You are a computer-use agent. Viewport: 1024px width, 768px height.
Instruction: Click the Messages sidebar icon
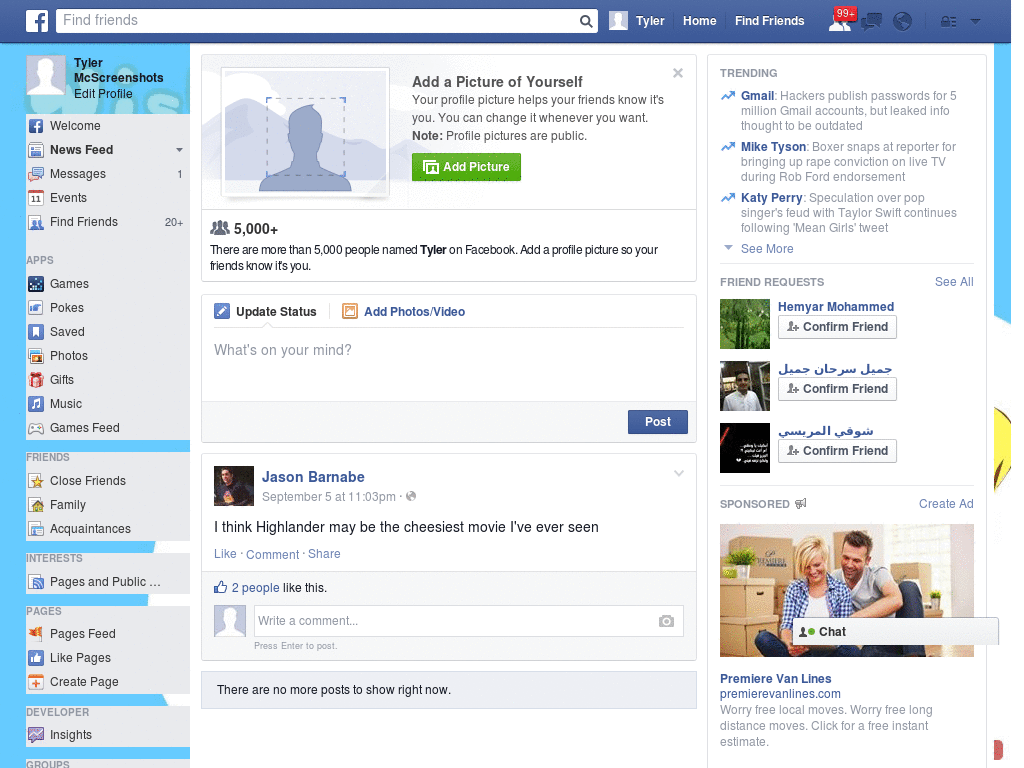coord(36,174)
